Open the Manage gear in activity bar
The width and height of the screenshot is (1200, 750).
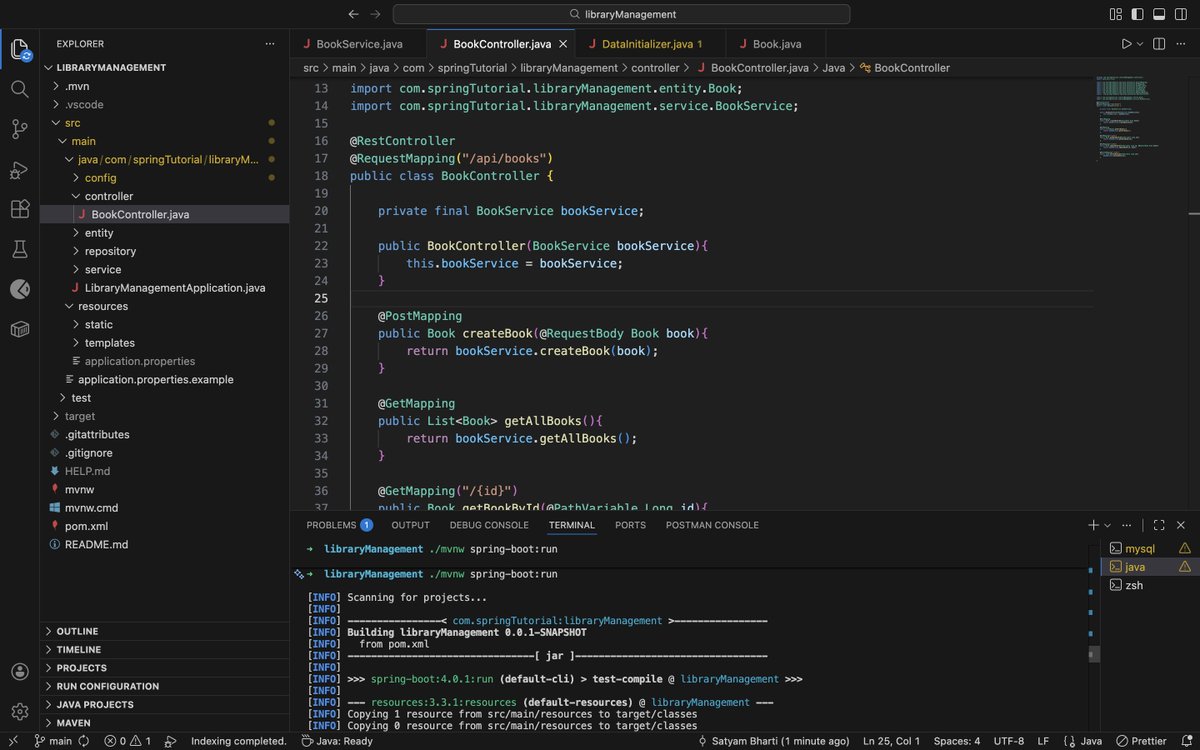coord(20,711)
